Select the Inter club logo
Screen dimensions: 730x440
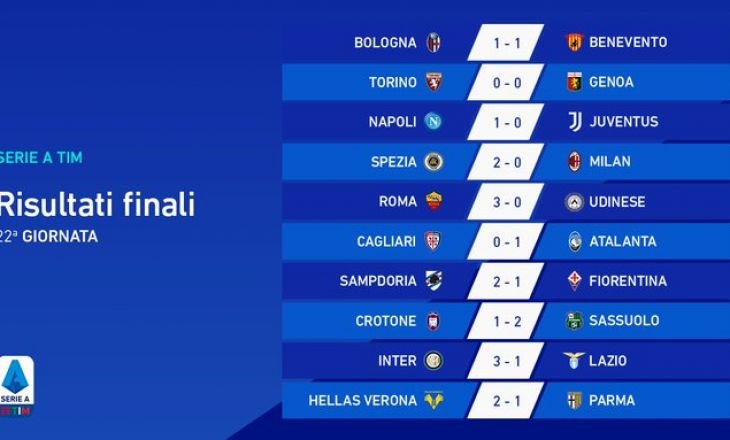pyautogui.click(x=433, y=361)
